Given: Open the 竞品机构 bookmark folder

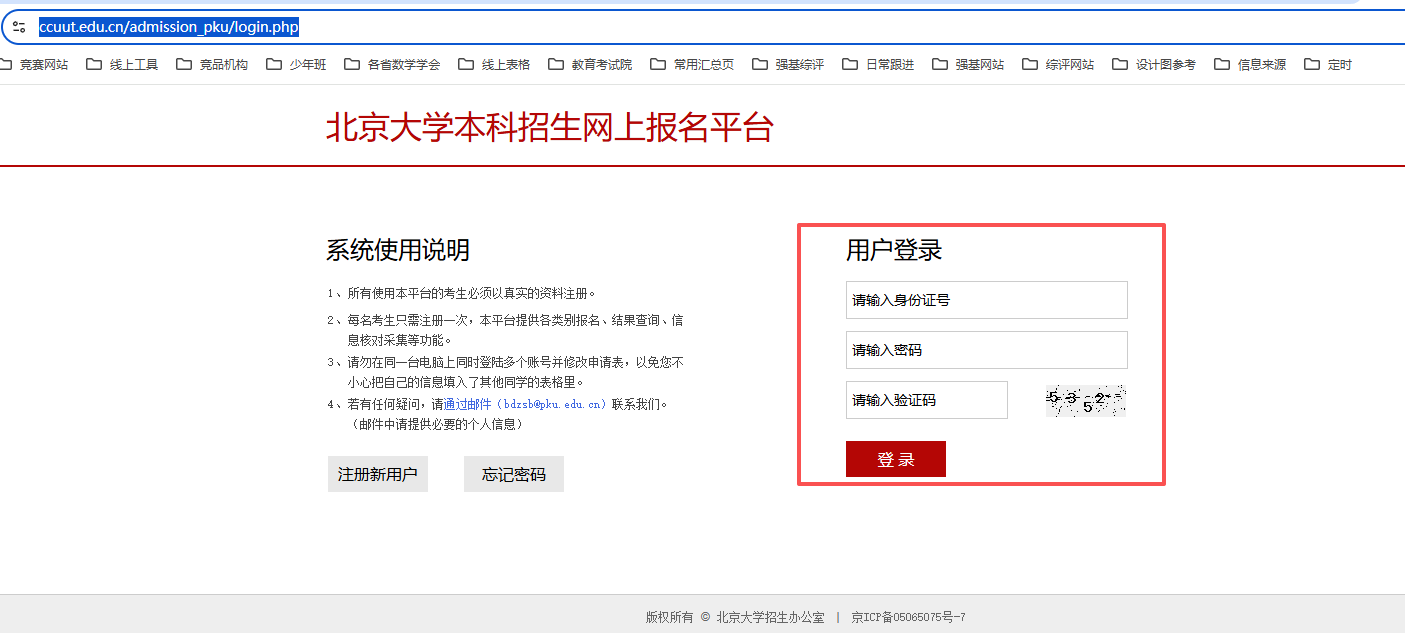Looking at the screenshot, I should (x=212, y=65).
